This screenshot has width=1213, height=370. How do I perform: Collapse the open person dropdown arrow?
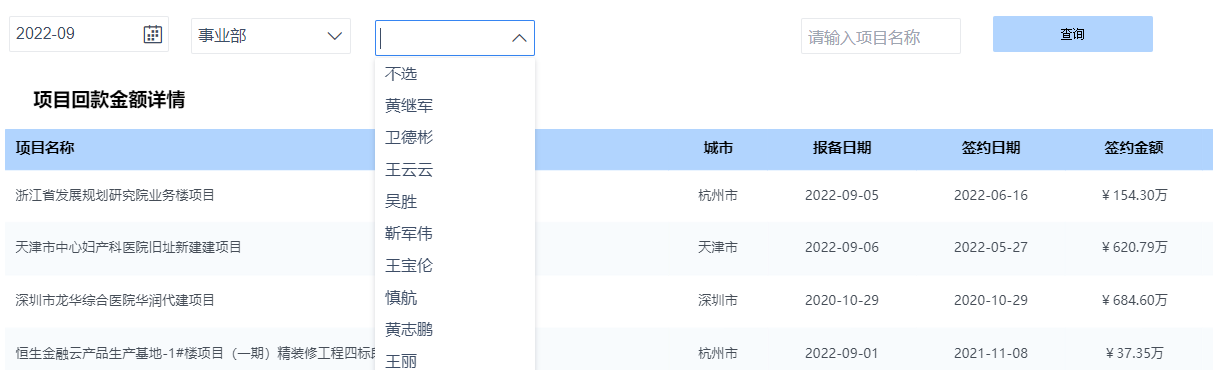pos(519,38)
